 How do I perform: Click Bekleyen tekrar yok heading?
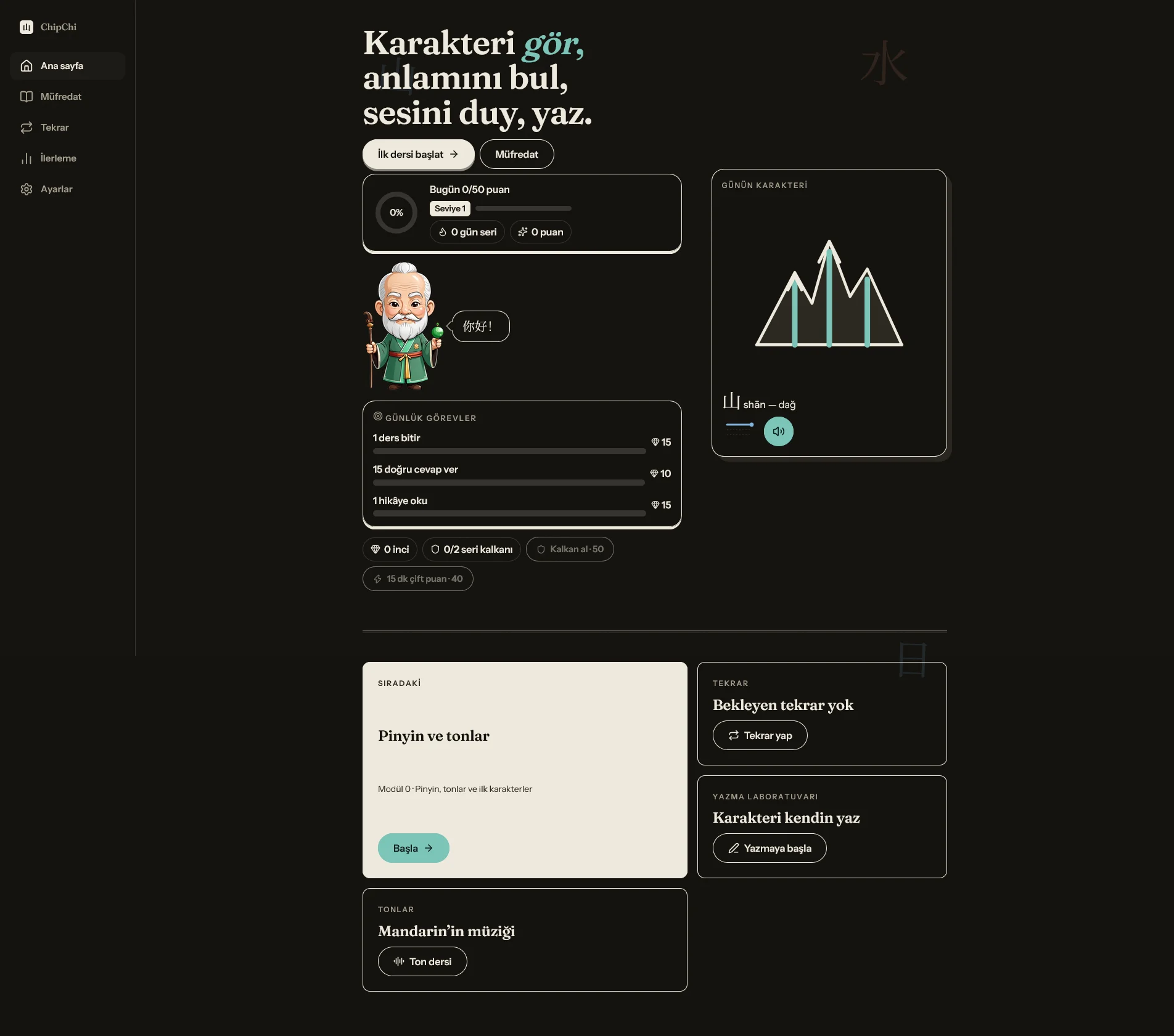tap(783, 705)
